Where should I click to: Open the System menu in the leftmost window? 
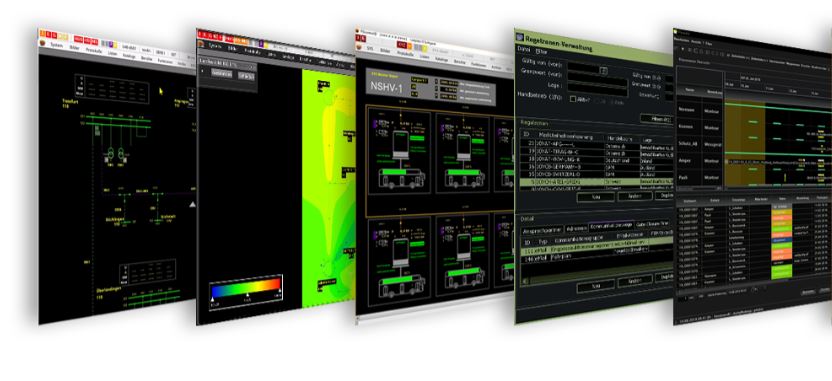[56, 45]
